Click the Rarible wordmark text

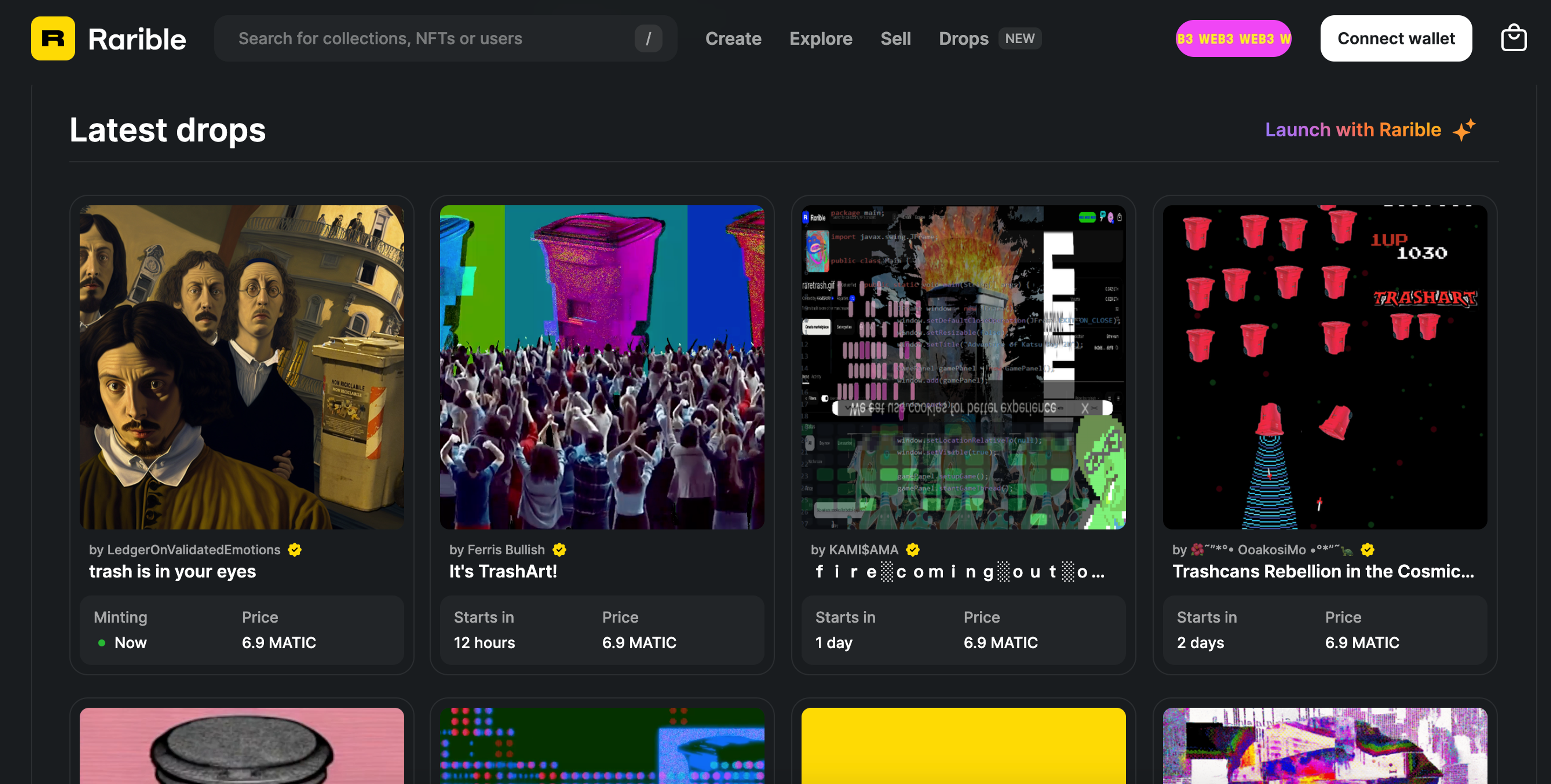tap(137, 39)
